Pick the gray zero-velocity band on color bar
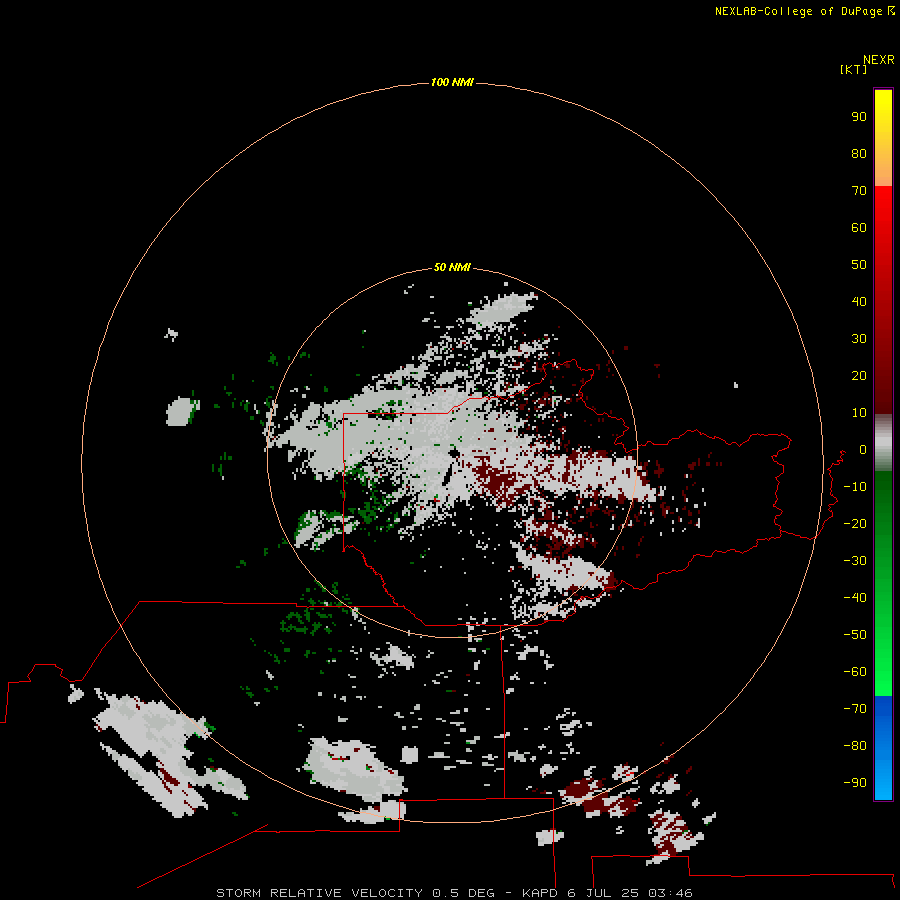This screenshot has height=900, width=900. point(883,443)
